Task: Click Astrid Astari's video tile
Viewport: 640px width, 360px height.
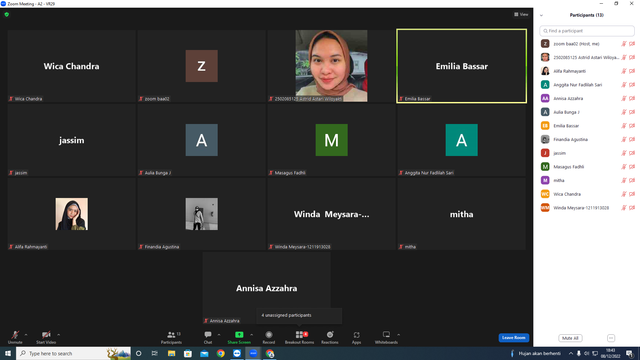Action: (331, 66)
